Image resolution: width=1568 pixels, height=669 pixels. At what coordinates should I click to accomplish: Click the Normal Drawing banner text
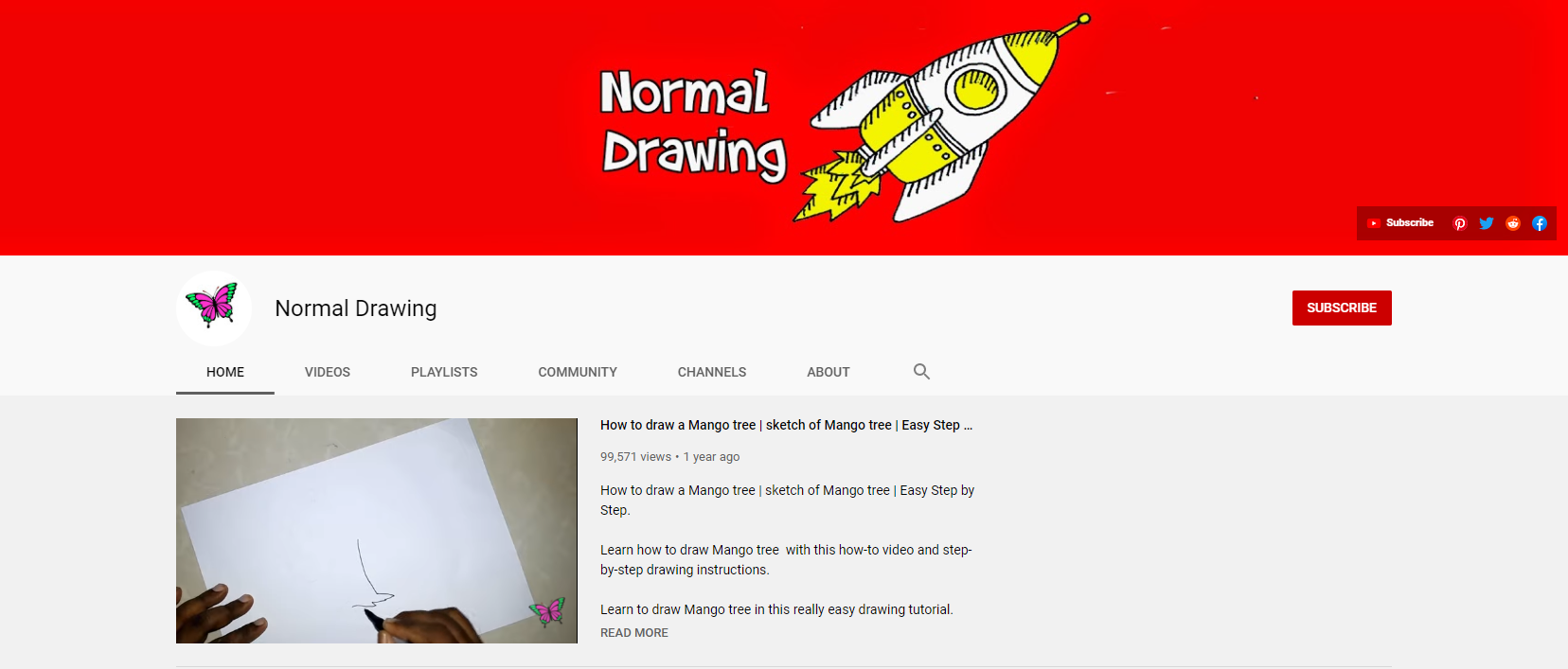(694, 124)
